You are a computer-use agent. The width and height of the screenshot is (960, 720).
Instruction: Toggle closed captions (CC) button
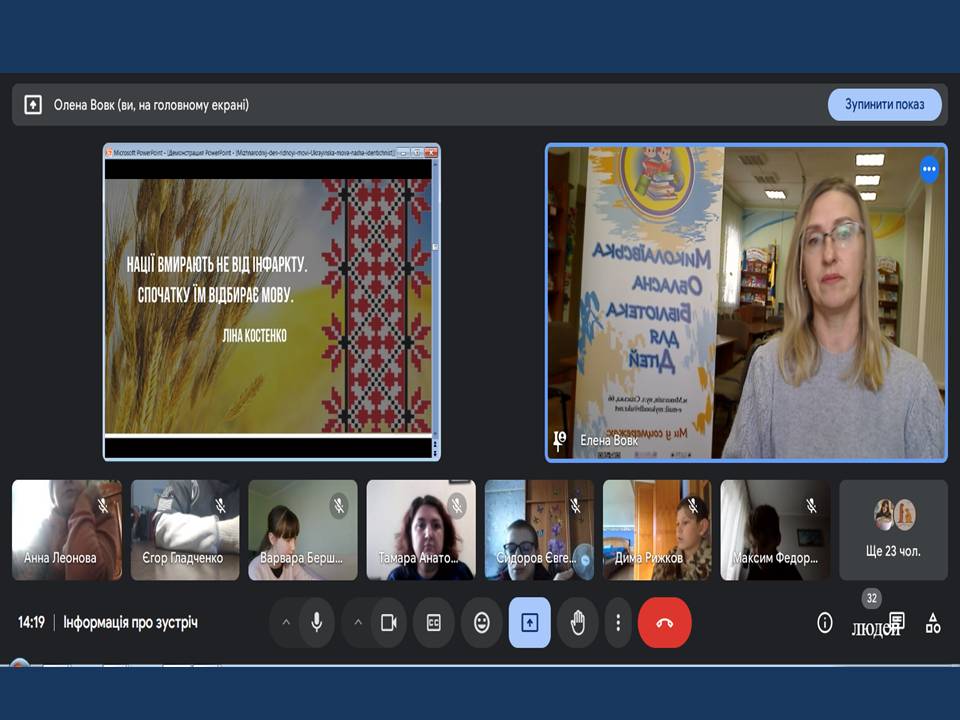[x=434, y=622]
